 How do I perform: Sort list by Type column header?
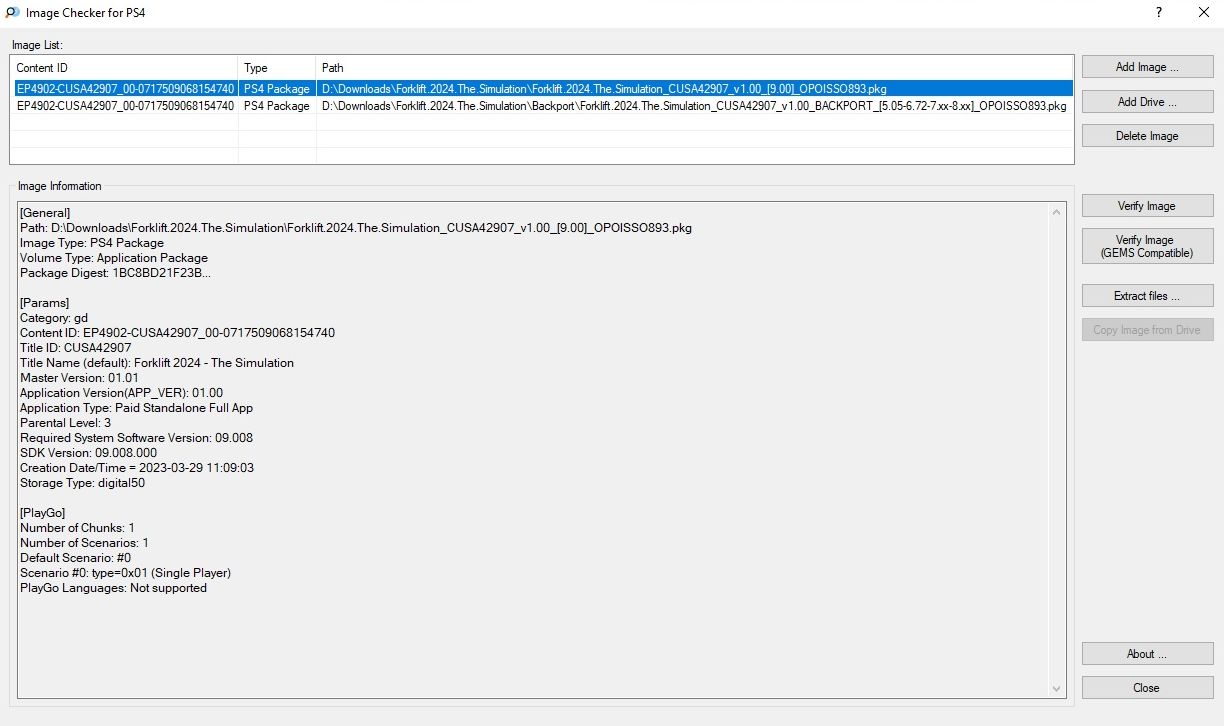point(277,68)
